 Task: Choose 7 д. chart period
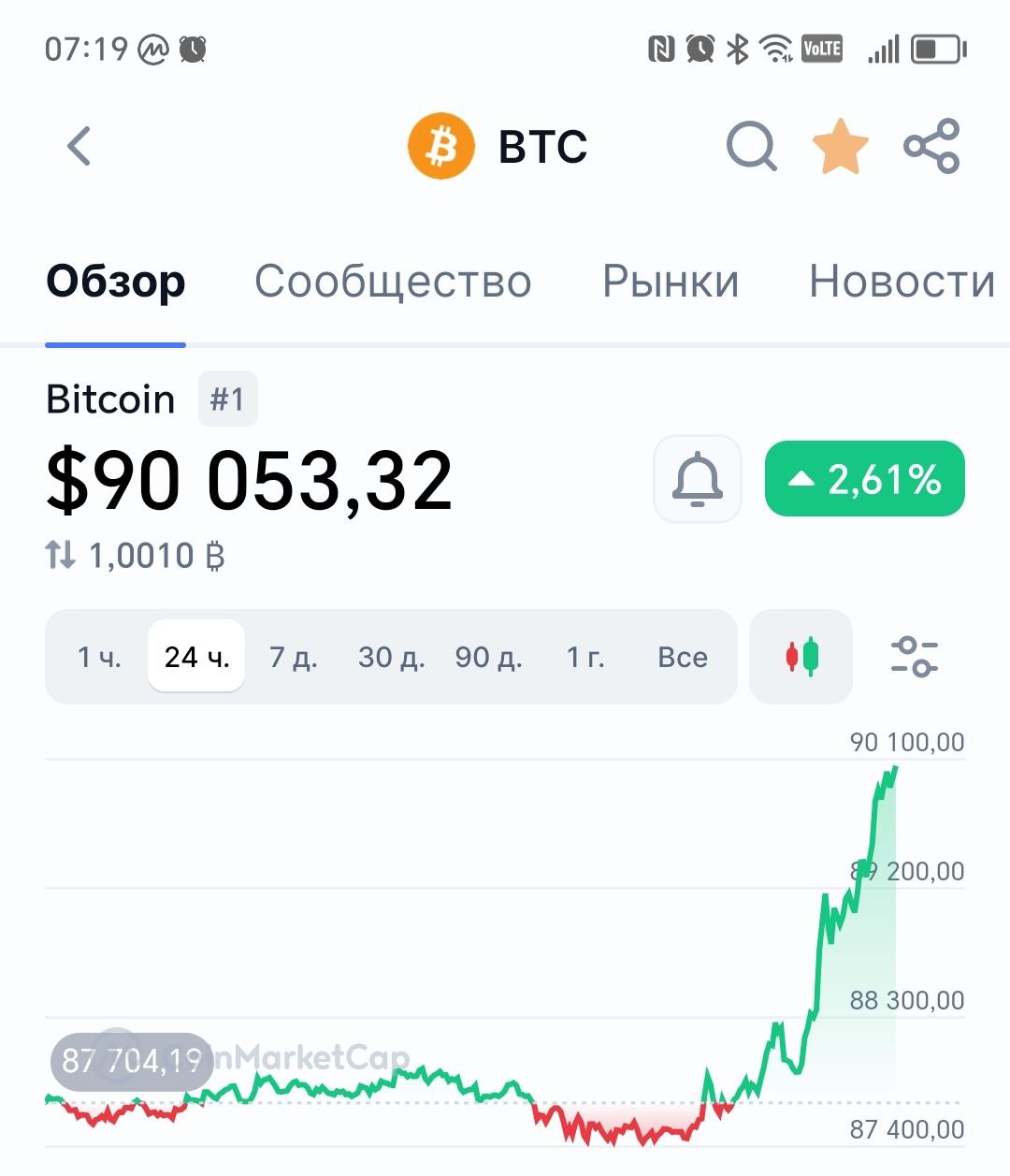point(294,657)
